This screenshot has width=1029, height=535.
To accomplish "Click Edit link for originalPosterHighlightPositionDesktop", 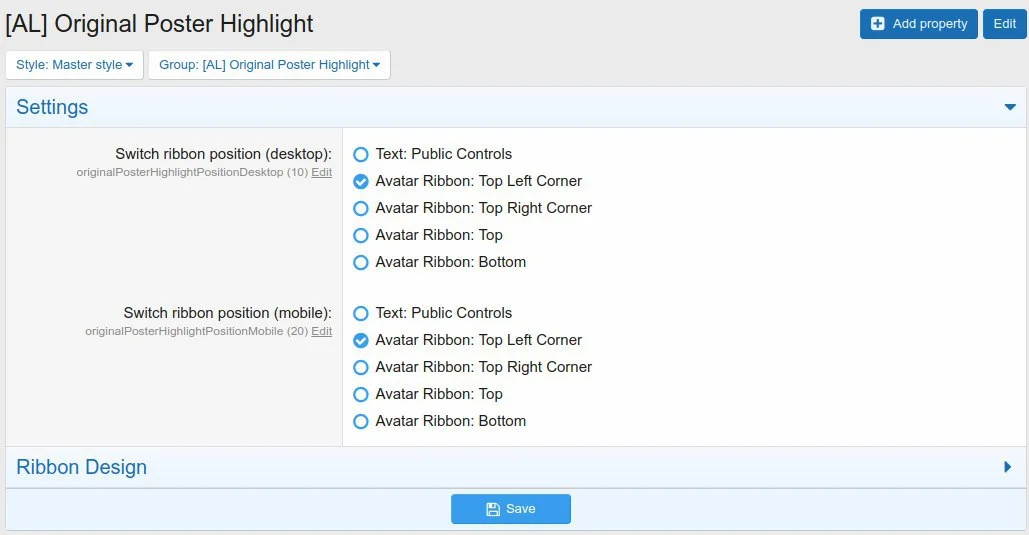I will (321, 173).
